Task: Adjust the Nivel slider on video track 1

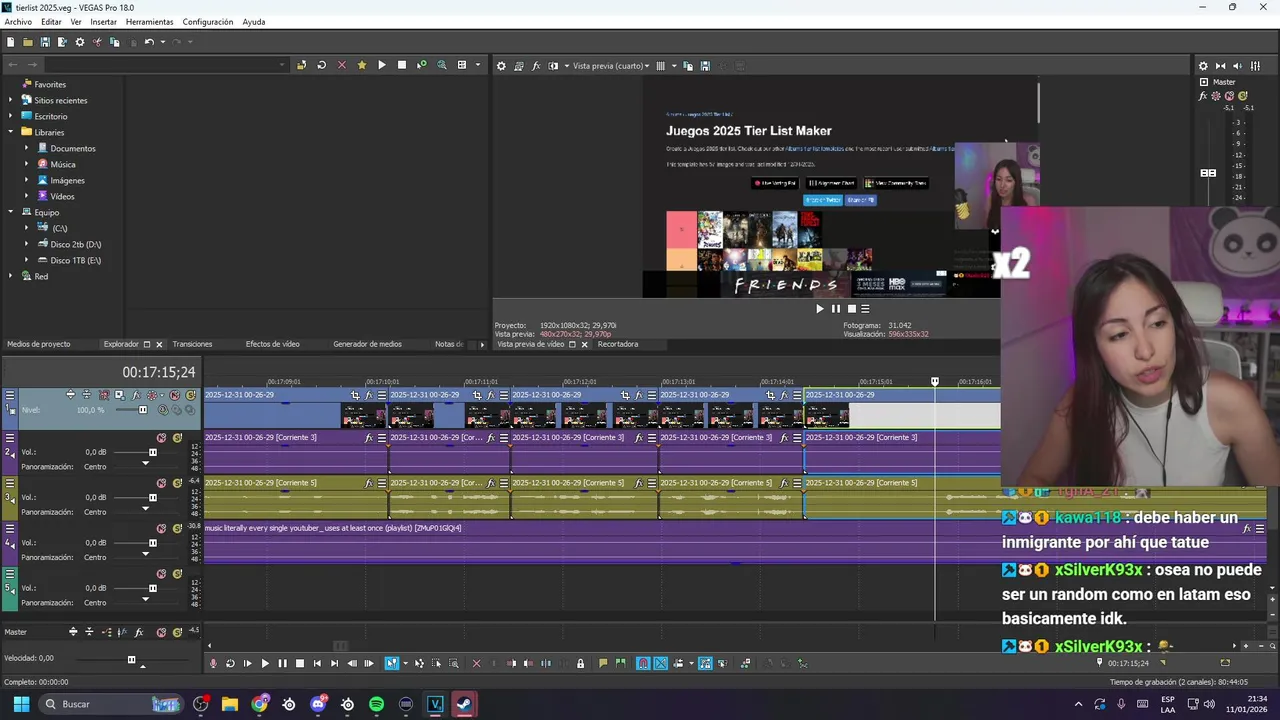Action: (142, 410)
